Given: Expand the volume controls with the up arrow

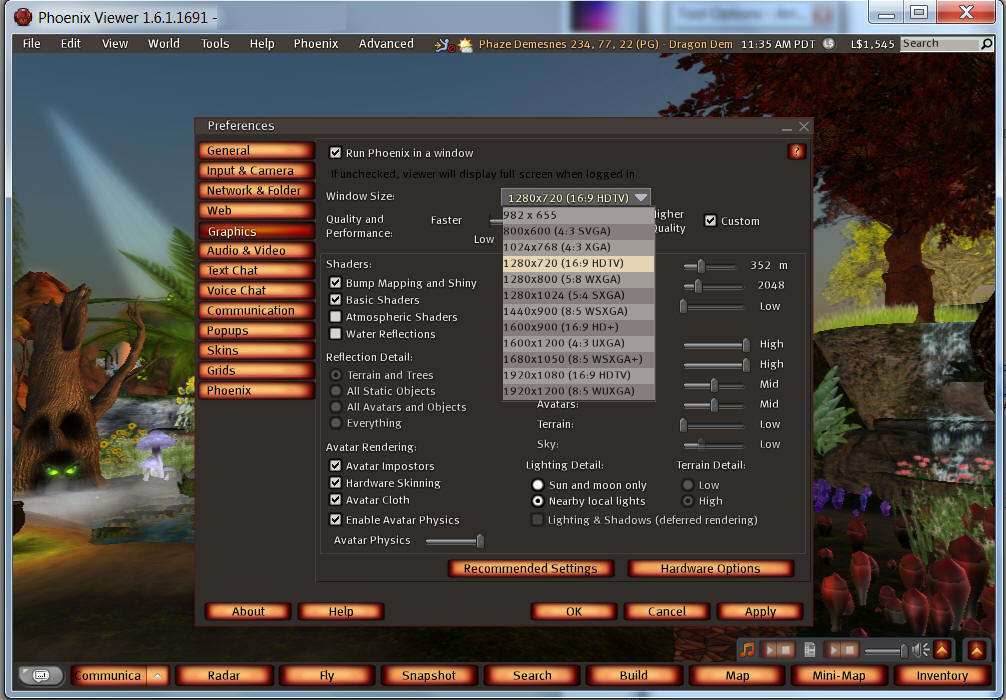Looking at the screenshot, I should click(942, 650).
